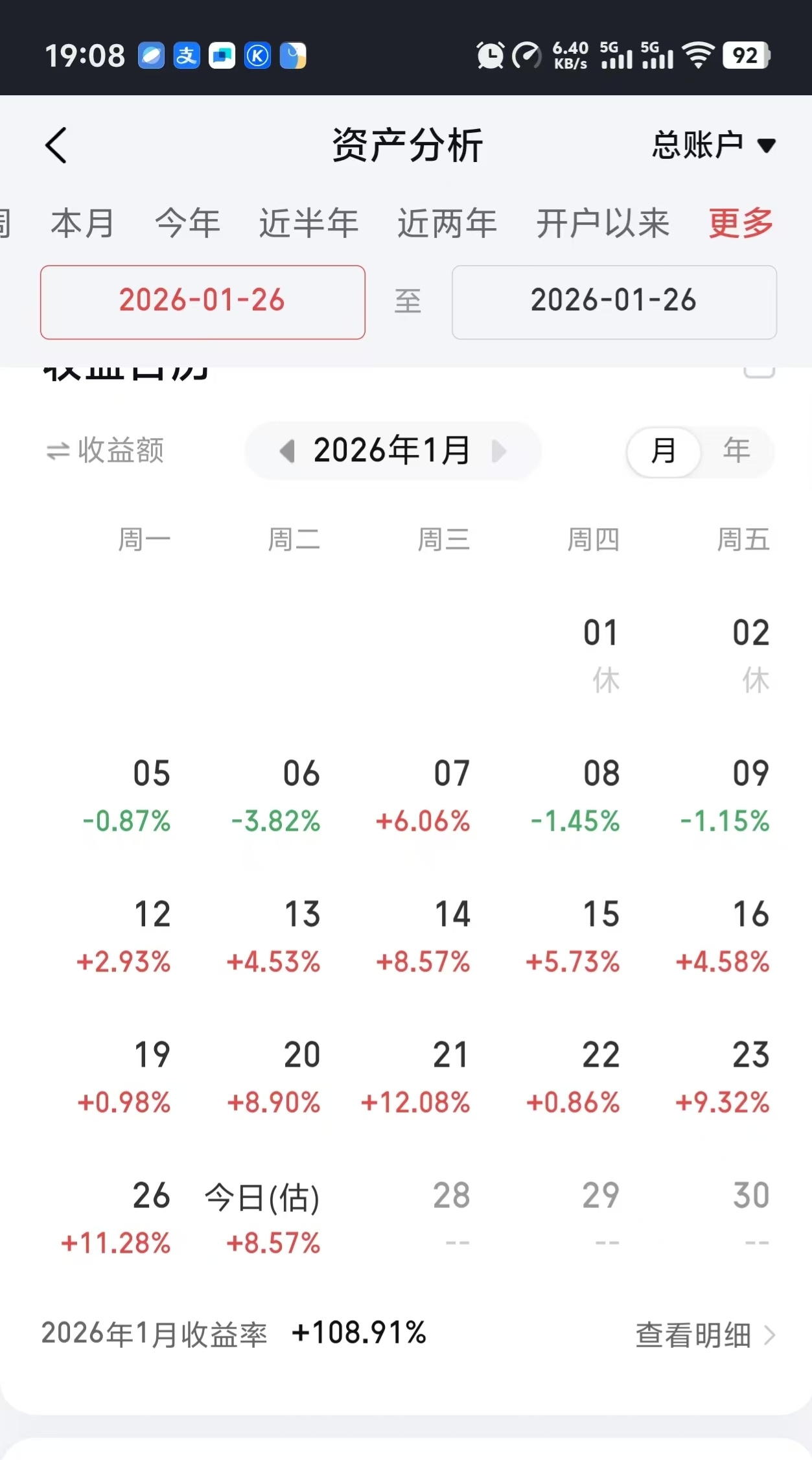This screenshot has height=1460, width=812.
Task: Tap the back arrow icon
Action: point(56,145)
